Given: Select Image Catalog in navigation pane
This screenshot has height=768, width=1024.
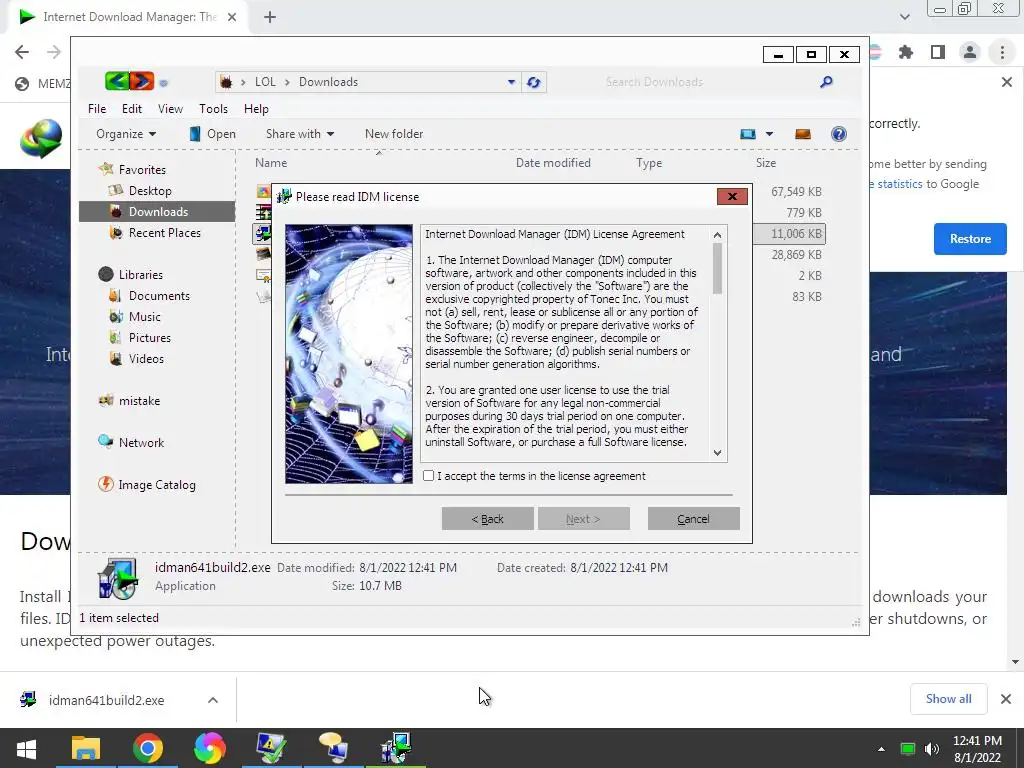Looking at the screenshot, I should click(x=156, y=485).
